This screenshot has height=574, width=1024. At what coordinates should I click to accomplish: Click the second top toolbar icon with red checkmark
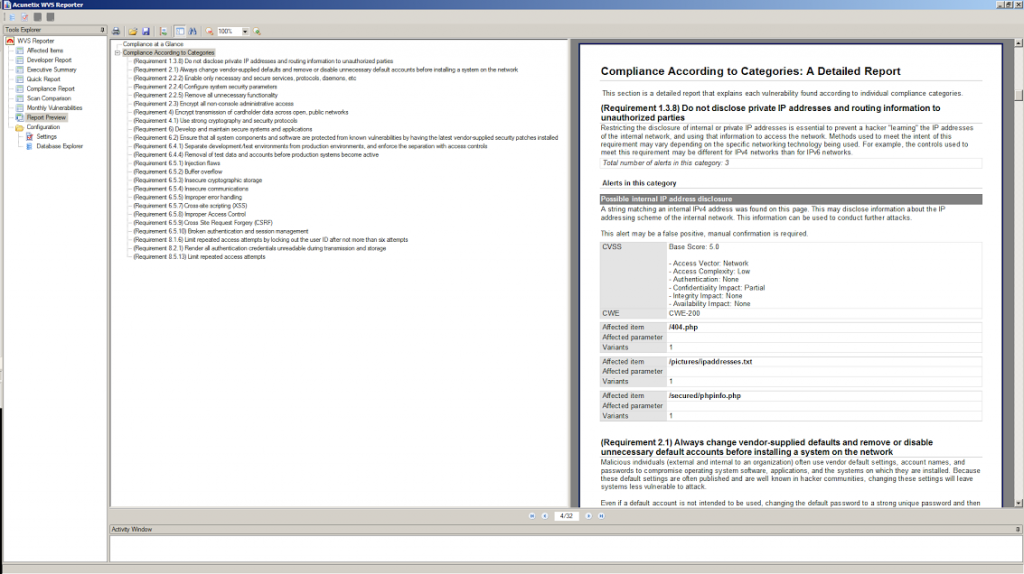(x=25, y=17)
